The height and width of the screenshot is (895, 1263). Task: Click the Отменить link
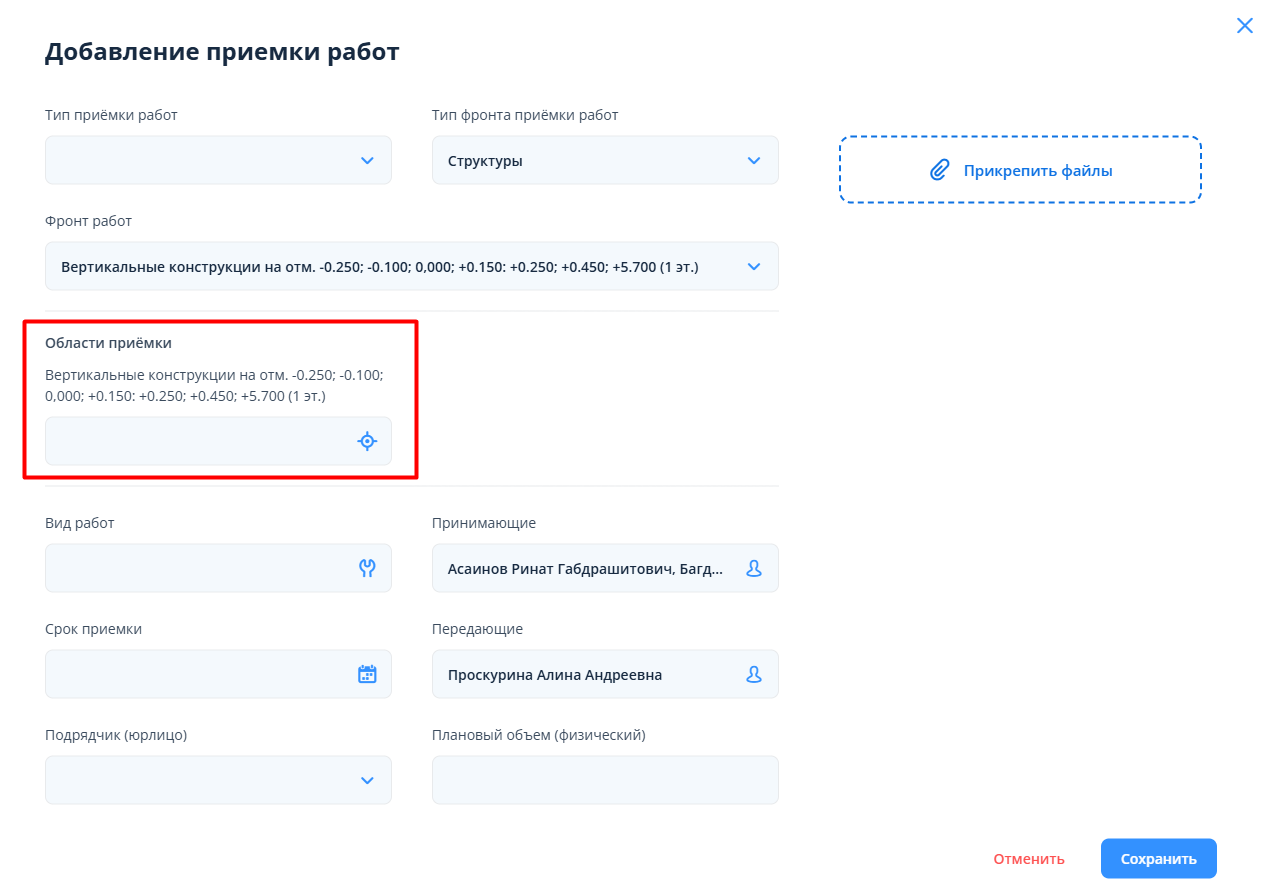coord(1028,859)
